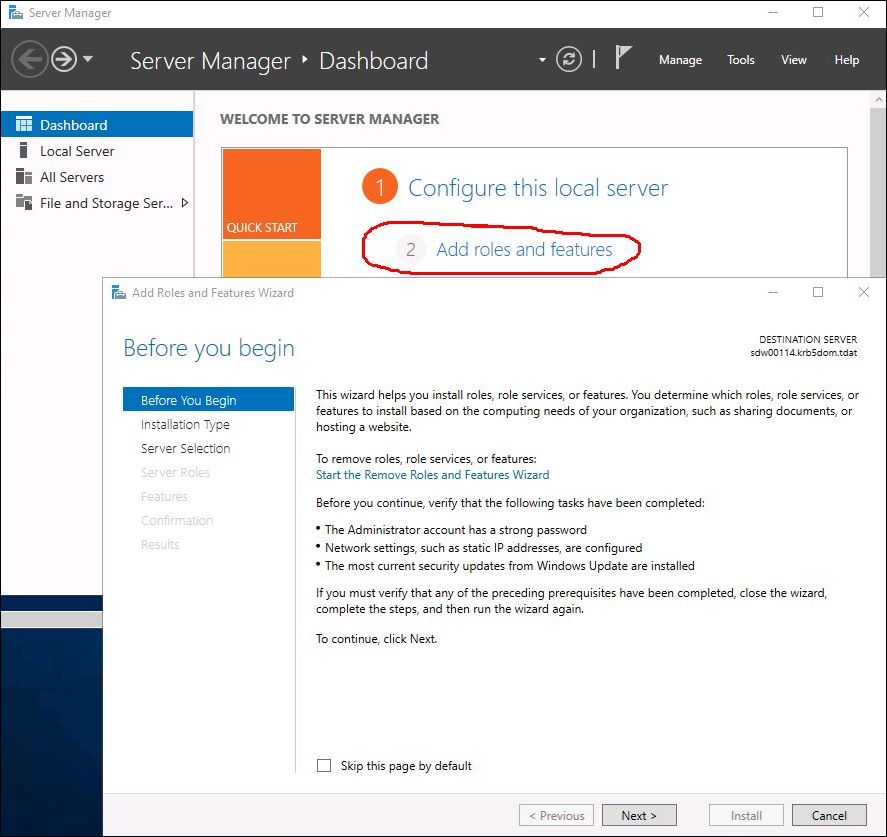Click the Local Server icon
Viewport: 887px width, 837px height.
click(x=23, y=150)
